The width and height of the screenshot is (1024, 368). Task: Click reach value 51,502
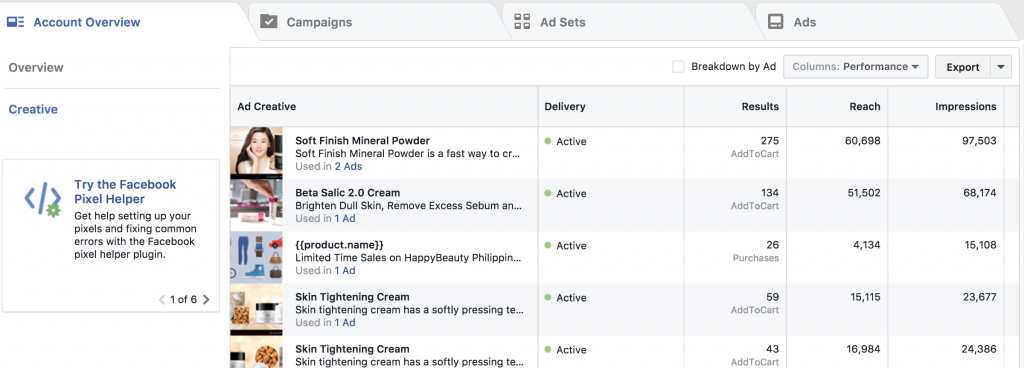863,193
